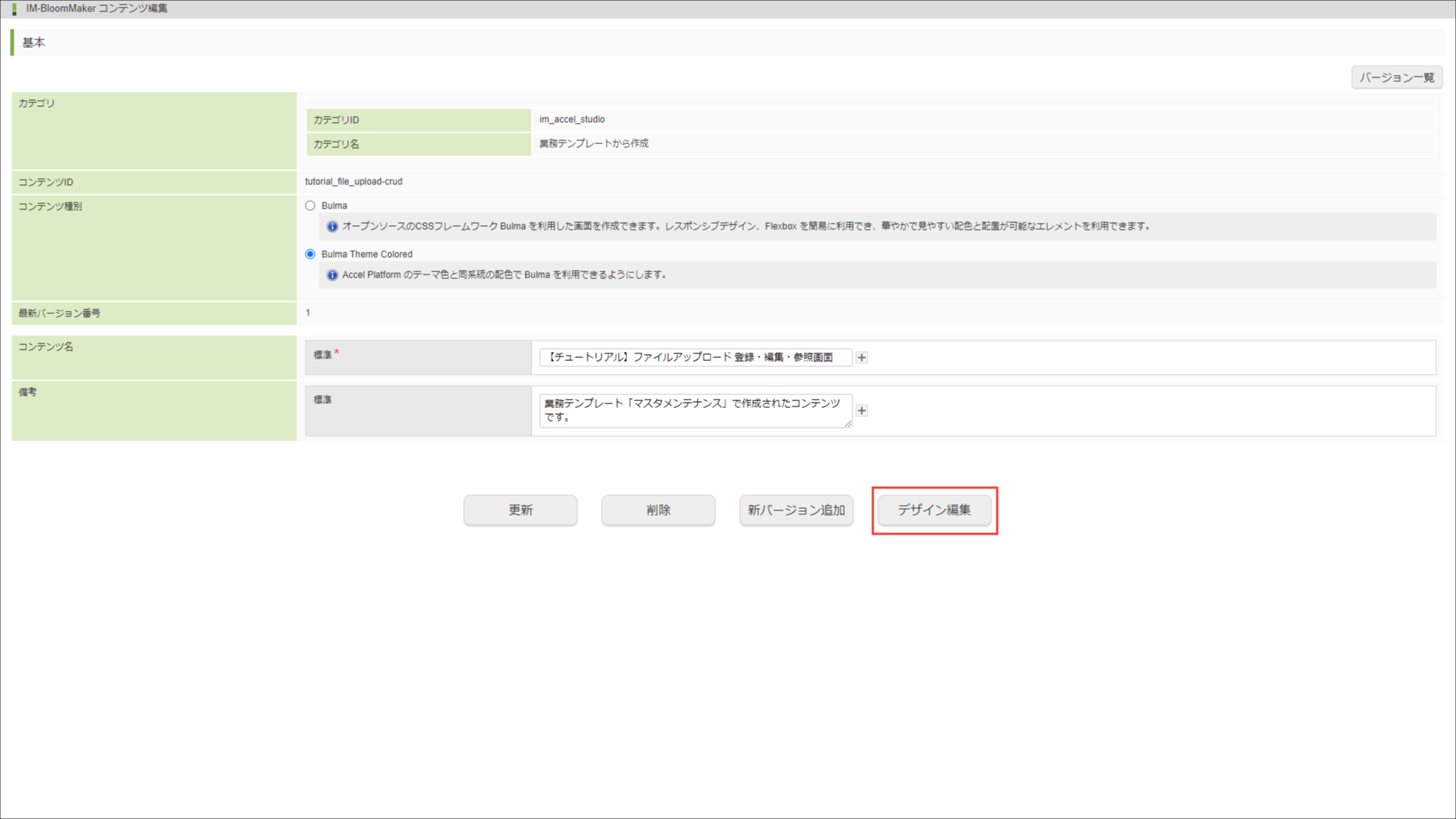The image size is (1456, 819).
Task: Click the カテゴリ名 label cell
Action: tap(418, 144)
